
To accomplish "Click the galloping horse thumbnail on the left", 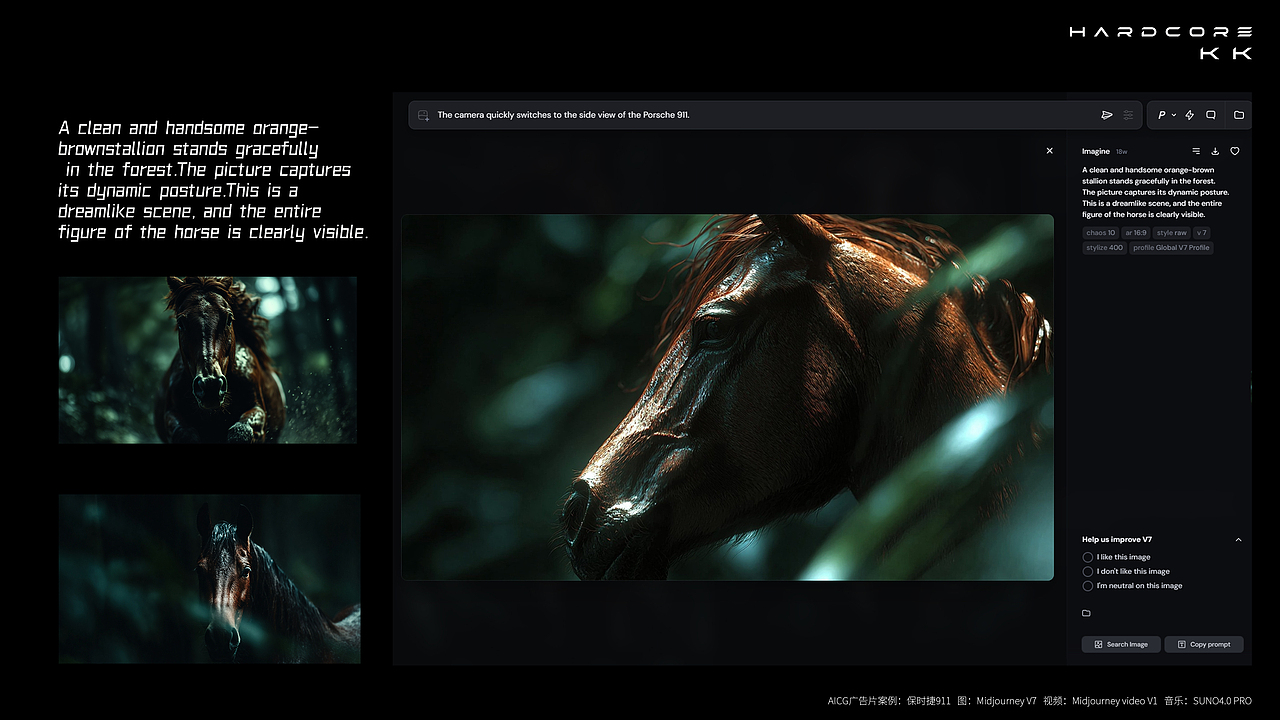I will [208, 360].
